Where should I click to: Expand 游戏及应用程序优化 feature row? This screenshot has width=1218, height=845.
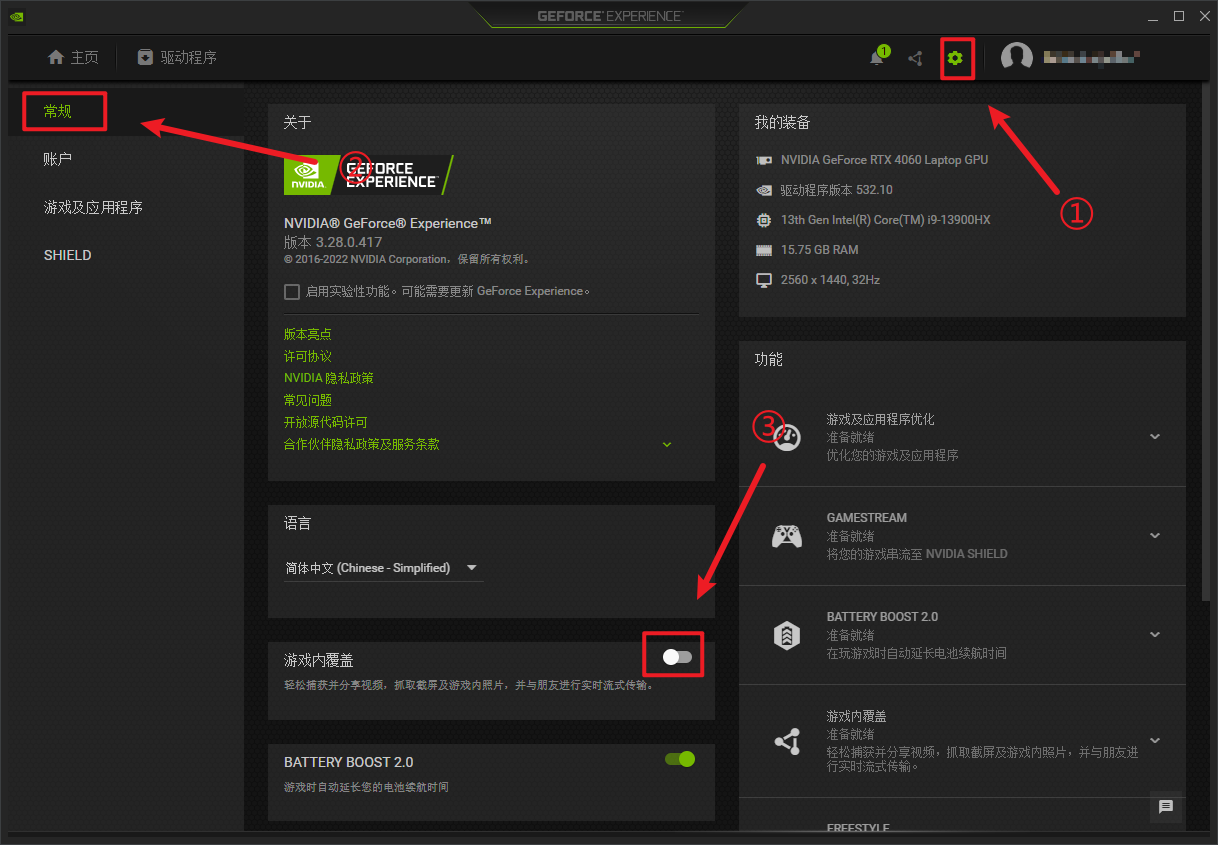pyautogui.click(x=1155, y=437)
